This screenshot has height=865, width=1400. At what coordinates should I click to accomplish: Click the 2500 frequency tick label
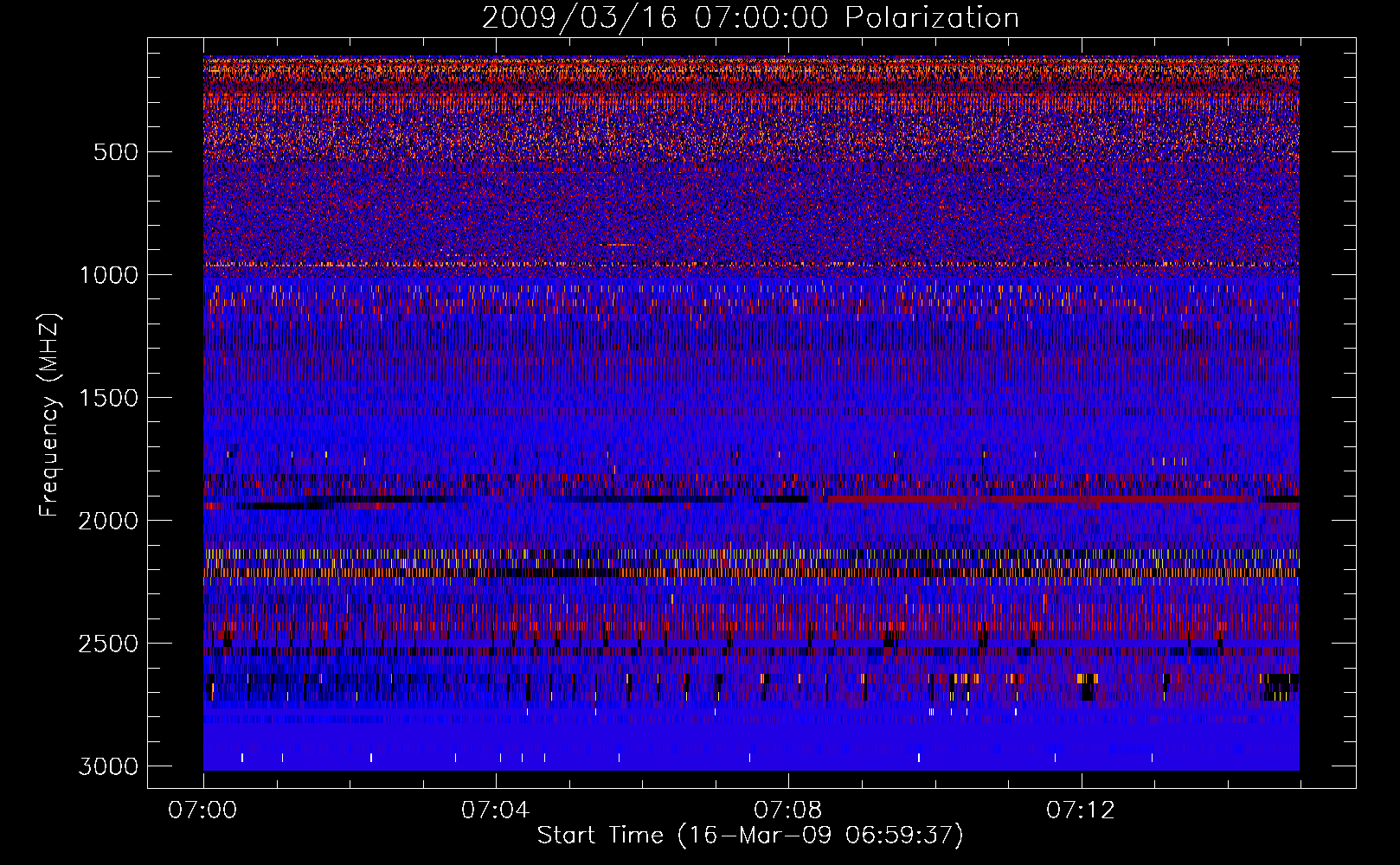[108, 644]
